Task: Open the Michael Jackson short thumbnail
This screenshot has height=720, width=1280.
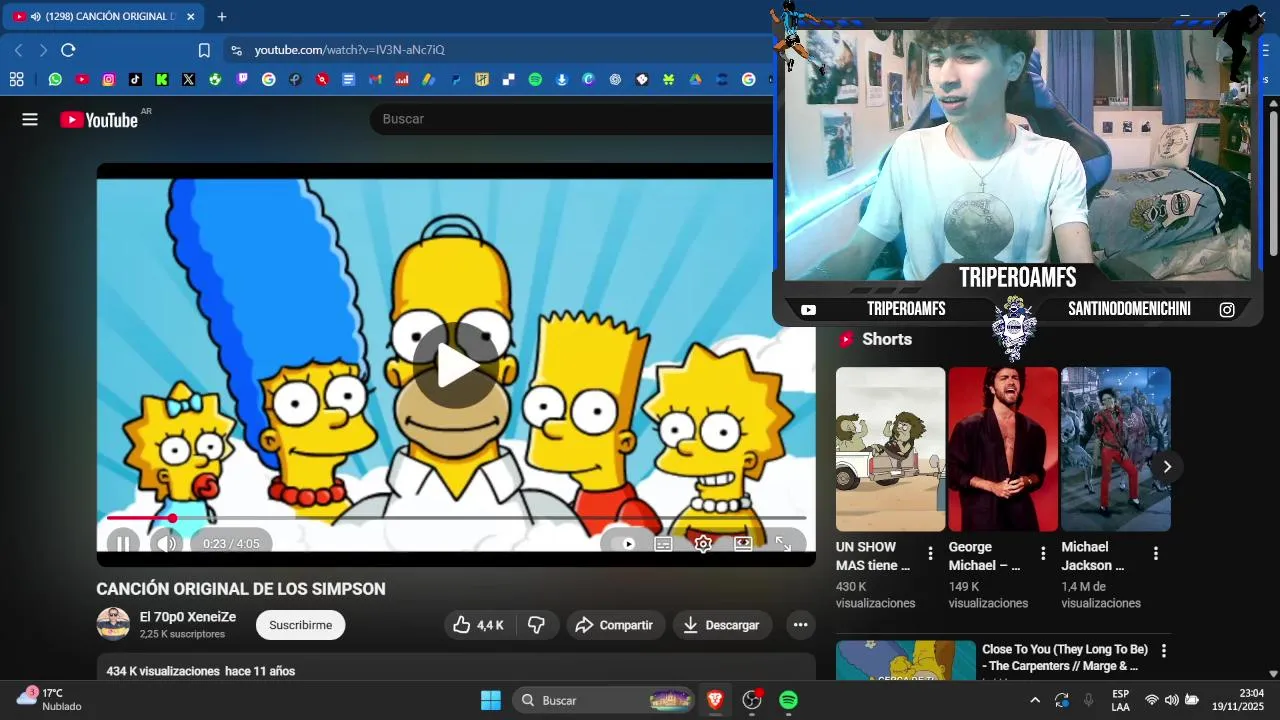Action: [x=1115, y=449]
